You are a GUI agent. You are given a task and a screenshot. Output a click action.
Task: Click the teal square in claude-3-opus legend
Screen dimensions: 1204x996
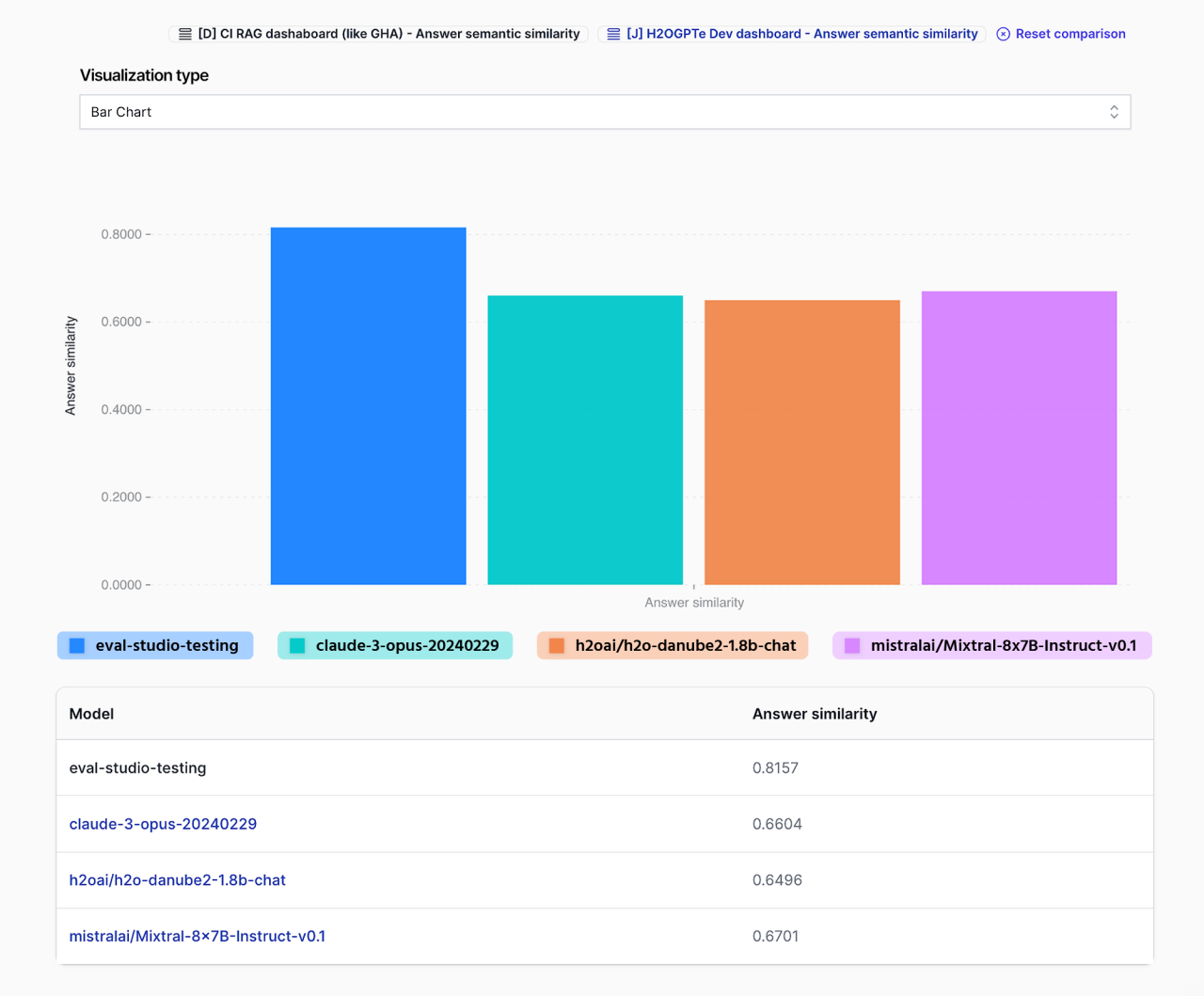point(297,645)
